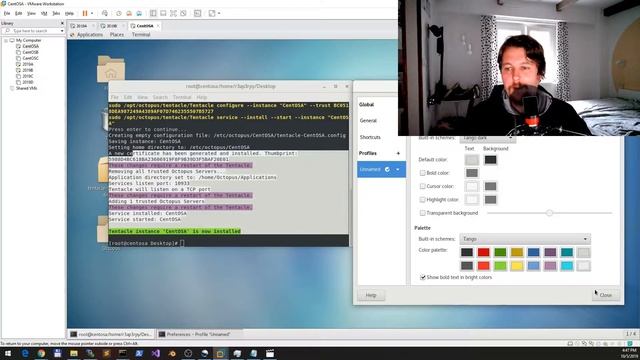Open the stretch guest dropdown arrow
640x360 pixels.
point(219,13)
